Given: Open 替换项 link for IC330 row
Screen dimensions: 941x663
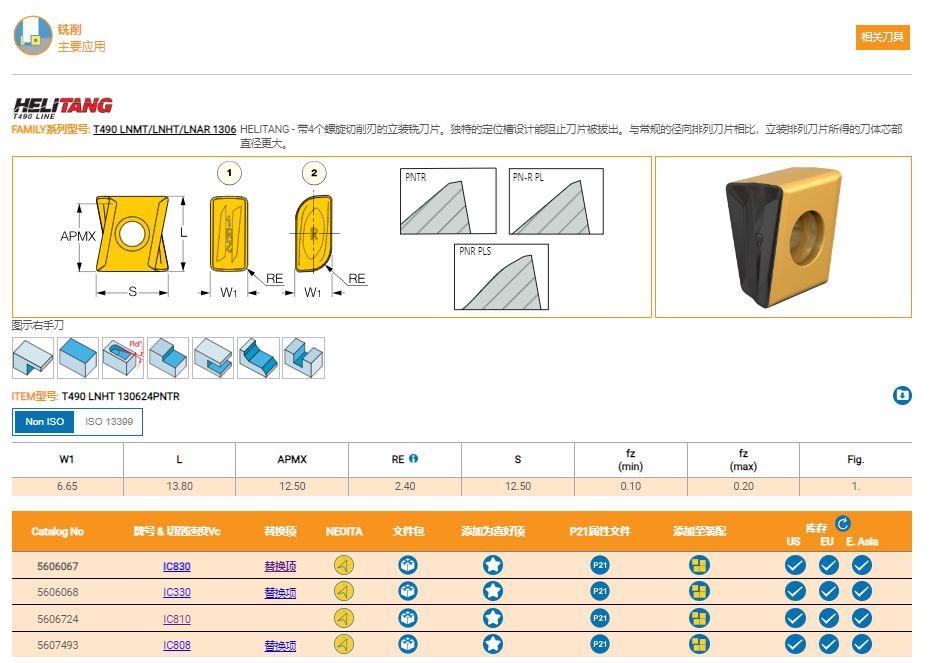Looking at the screenshot, I should click(280, 592).
